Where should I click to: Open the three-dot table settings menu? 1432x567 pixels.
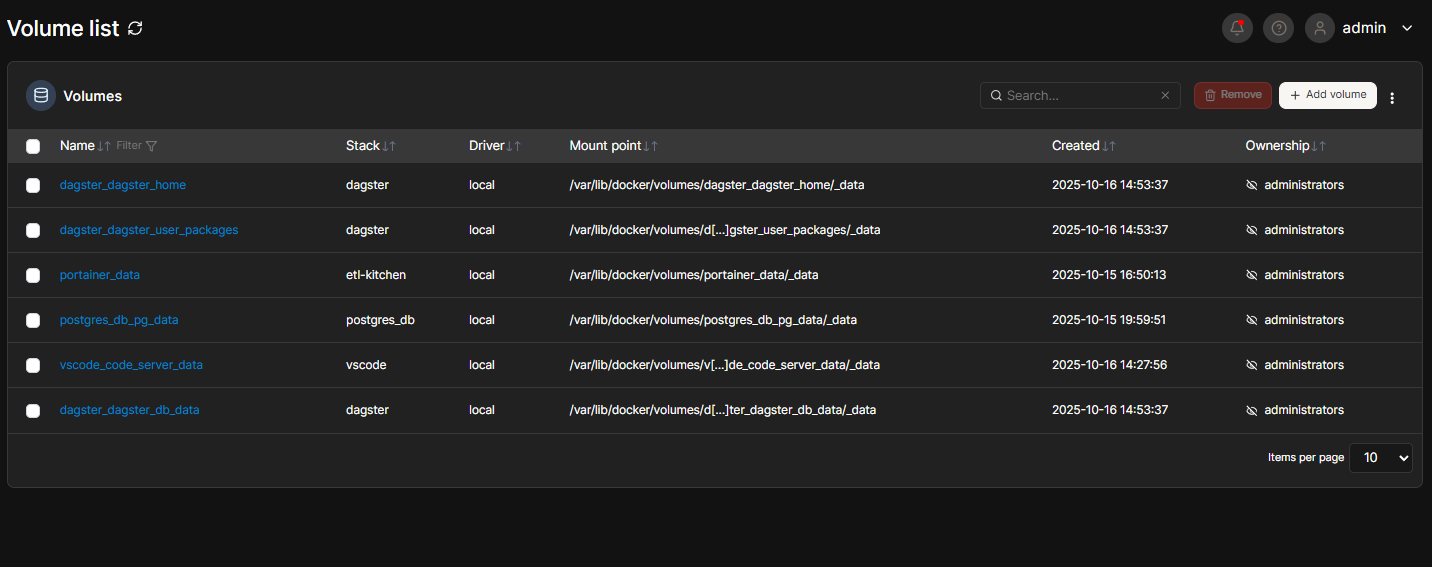click(x=1392, y=97)
